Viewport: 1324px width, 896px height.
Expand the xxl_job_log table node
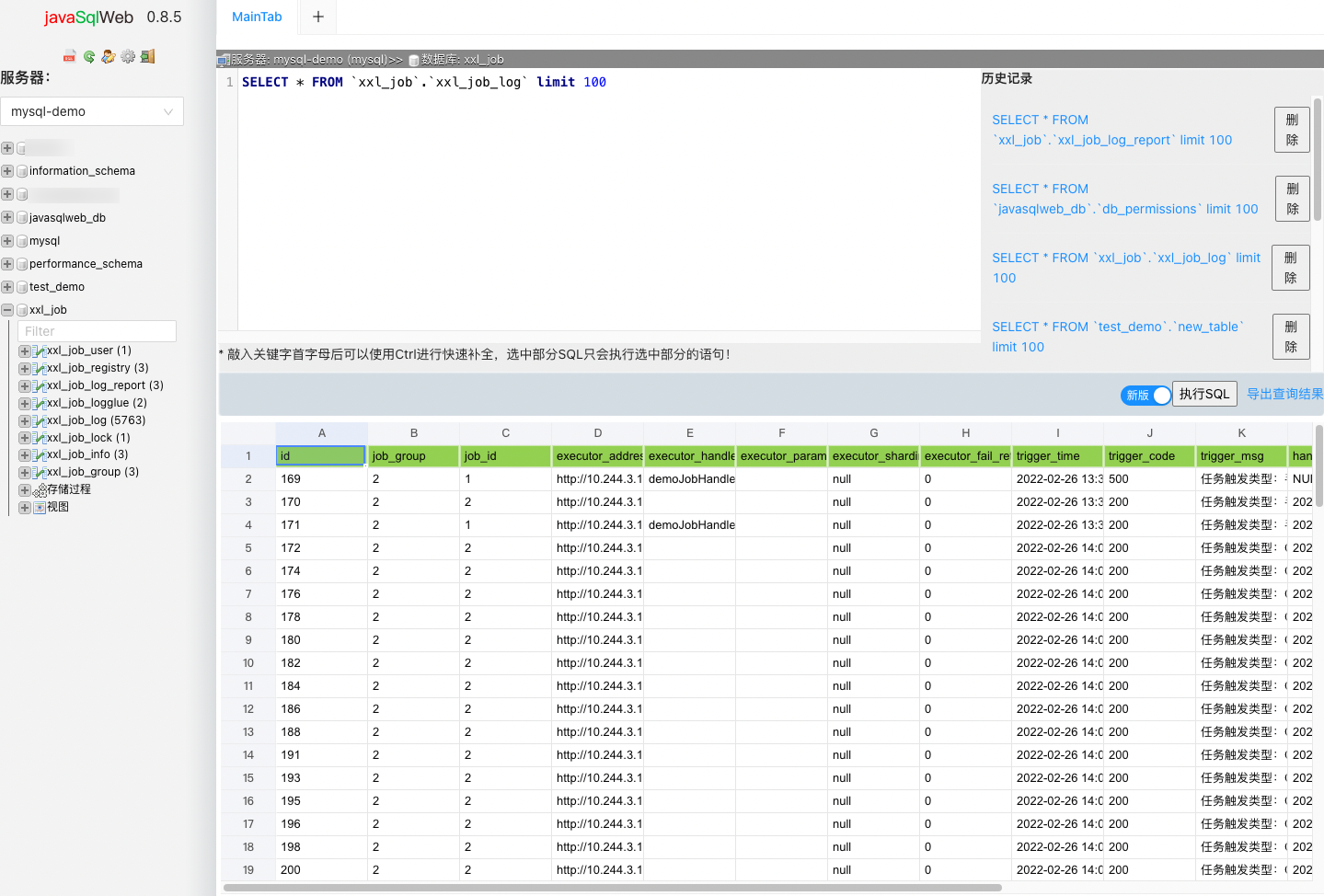[x=25, y=420]
